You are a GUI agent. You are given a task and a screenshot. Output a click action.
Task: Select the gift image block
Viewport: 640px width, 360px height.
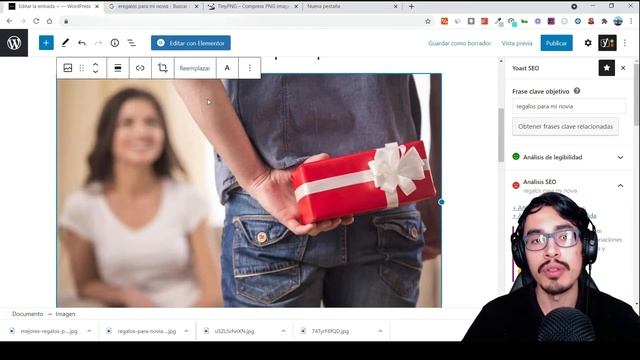click(x=249, y=191)
